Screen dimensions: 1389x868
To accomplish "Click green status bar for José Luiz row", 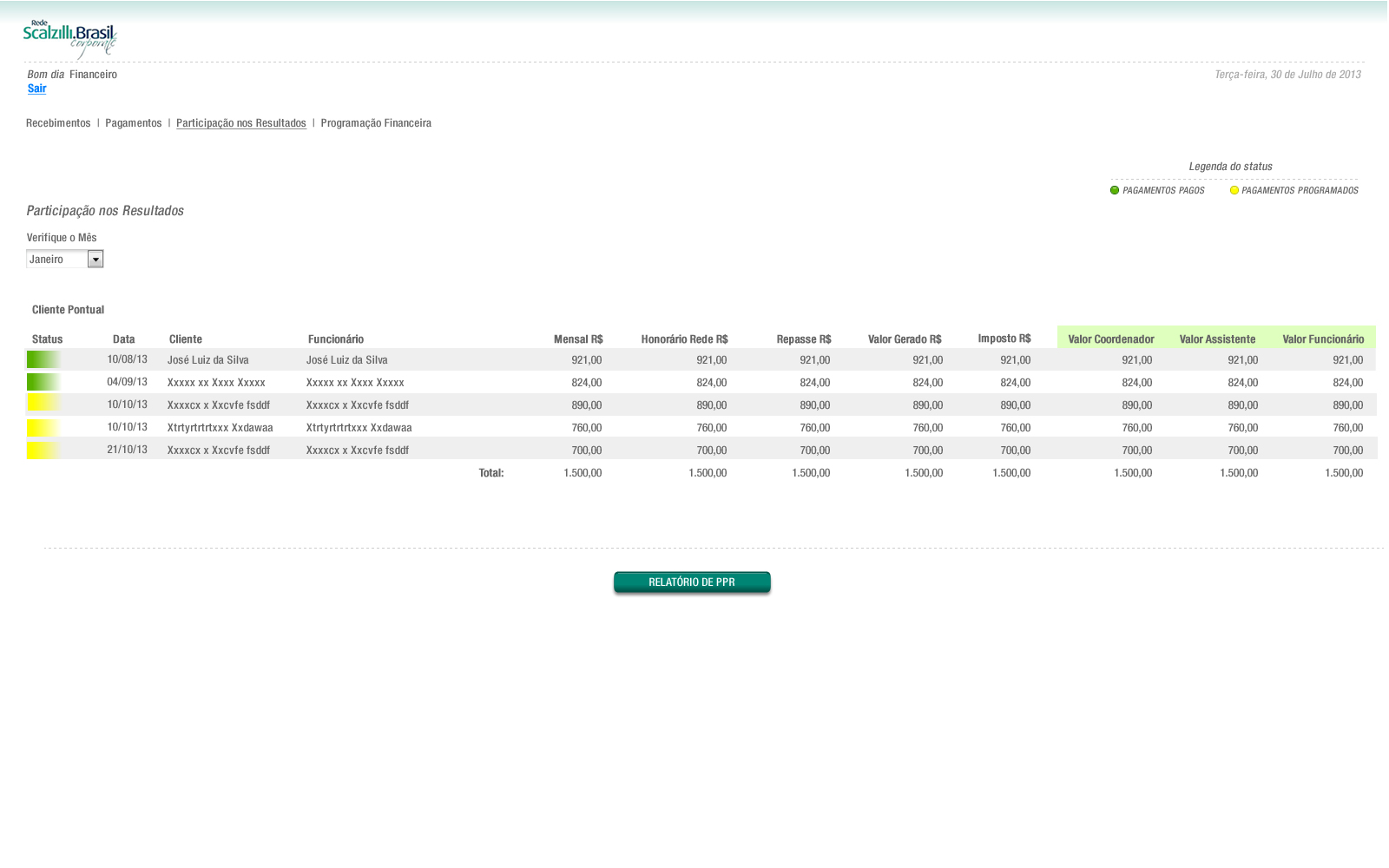I will pos(43,359).
